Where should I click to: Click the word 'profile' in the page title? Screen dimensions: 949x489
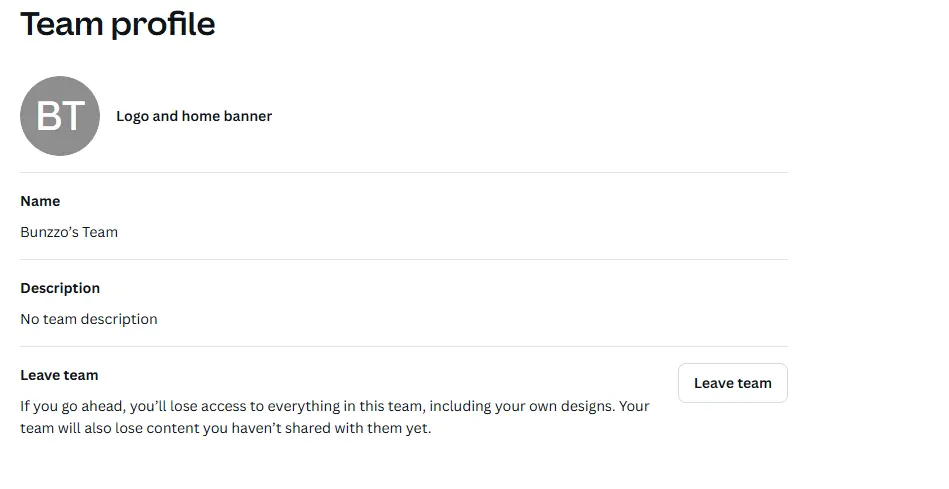coord(163,25)
